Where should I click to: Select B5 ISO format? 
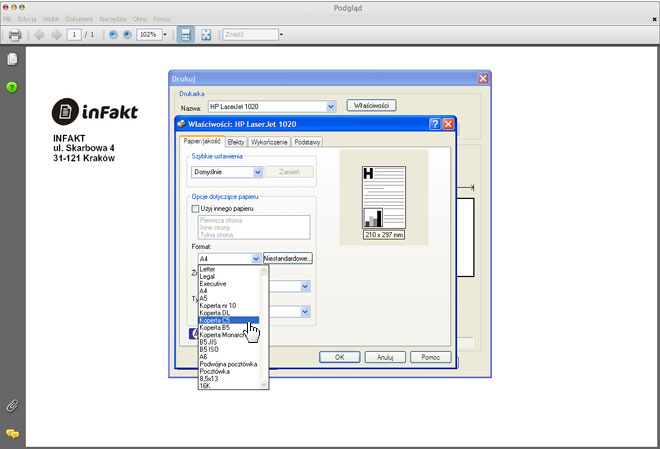(229, 349)
